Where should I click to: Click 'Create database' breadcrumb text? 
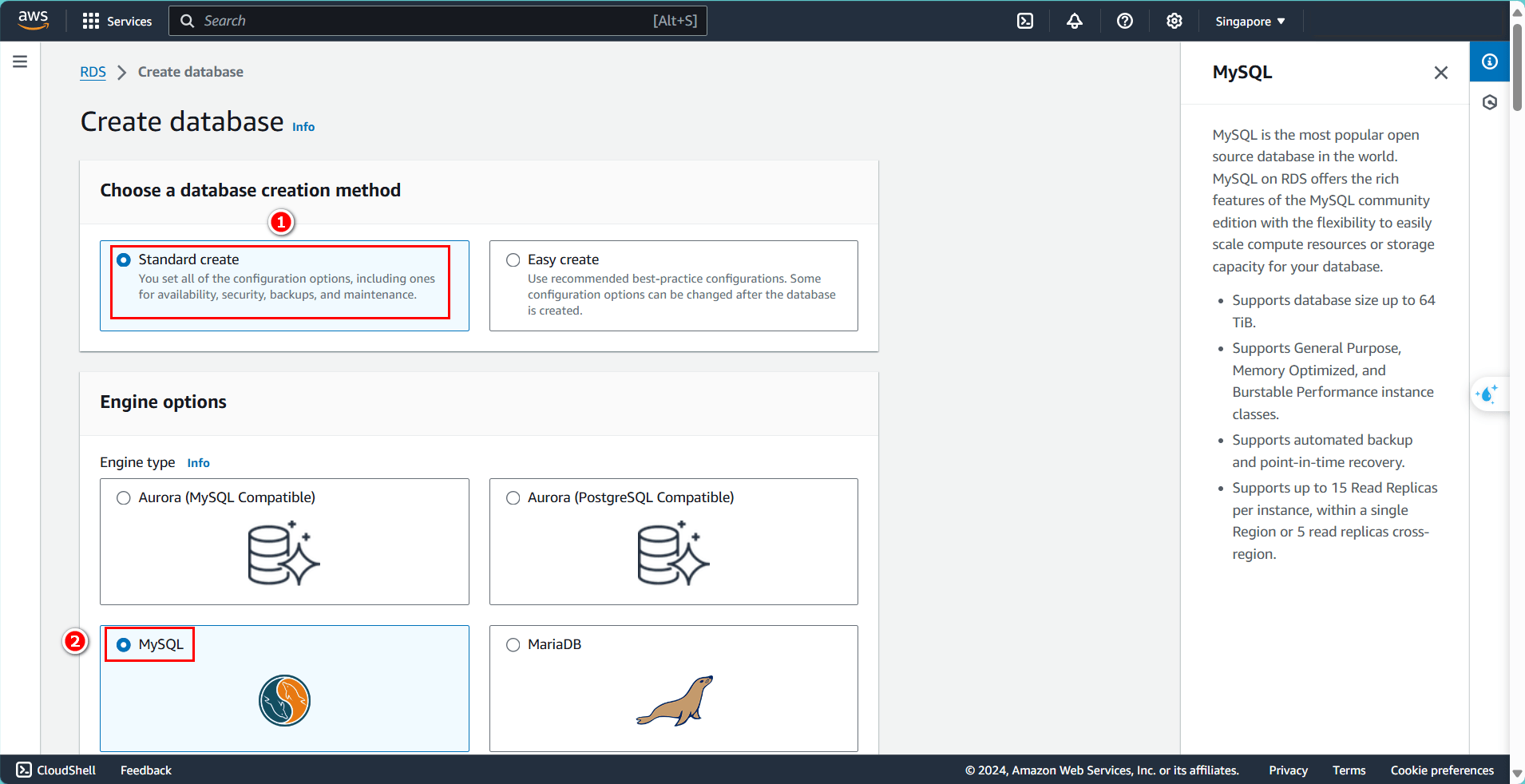191,72
